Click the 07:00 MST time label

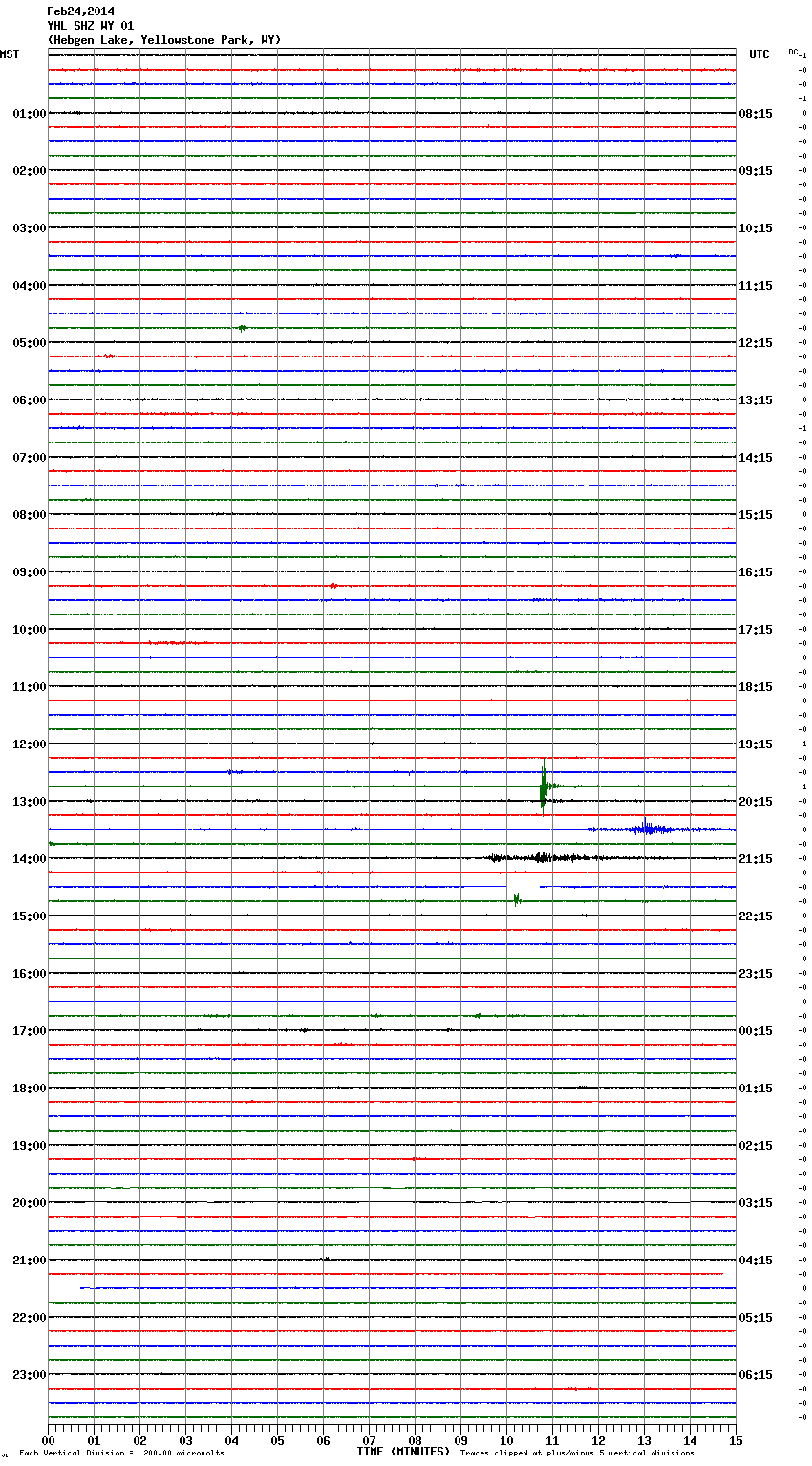pos(29,458)
